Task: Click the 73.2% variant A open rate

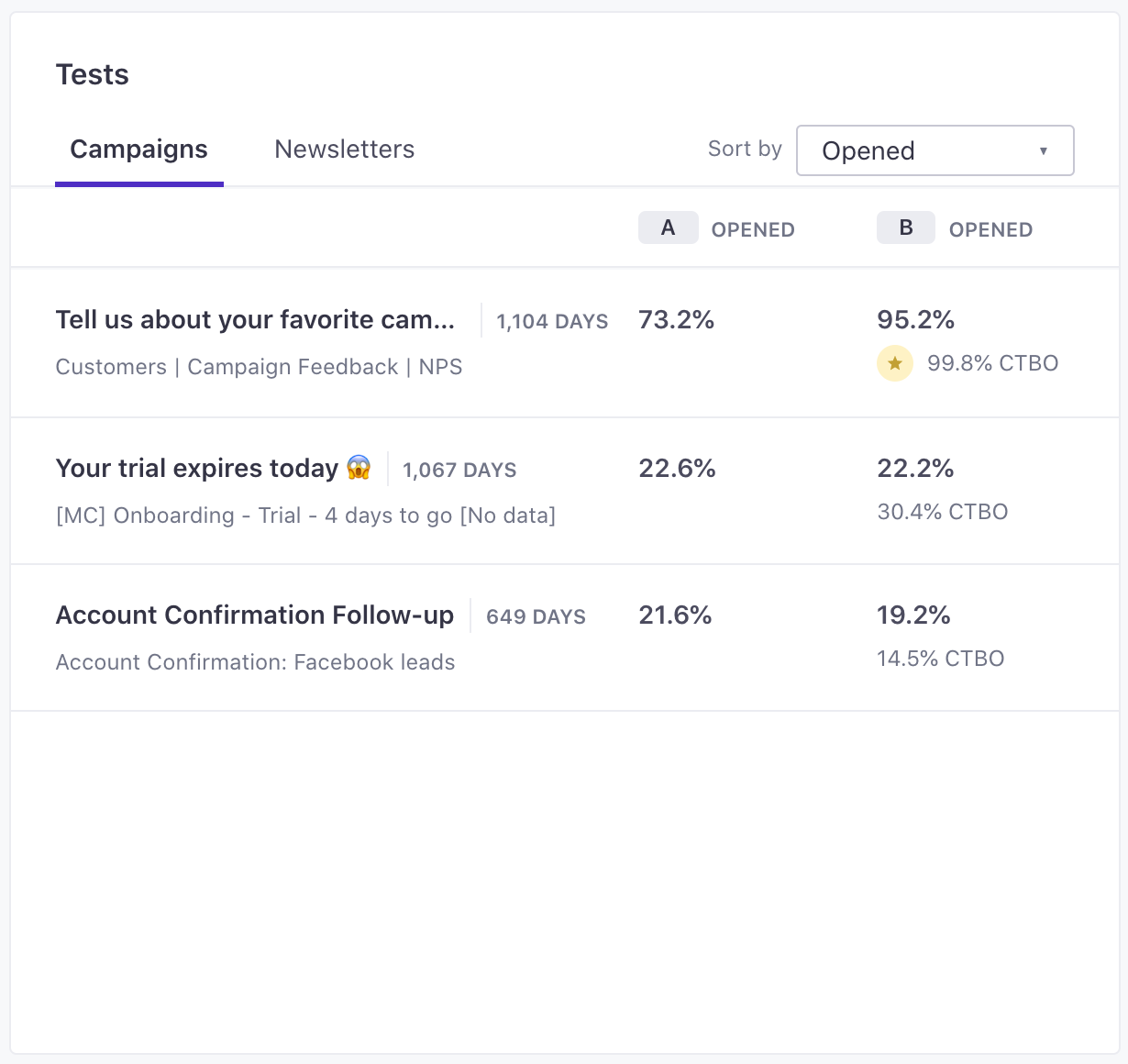Action: coord(676,320)
